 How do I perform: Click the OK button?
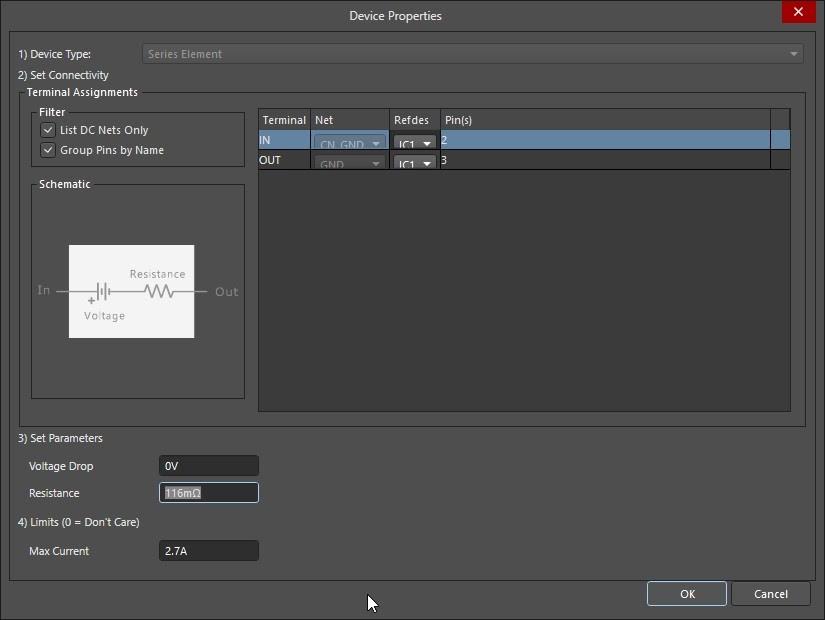coord(687,594)
